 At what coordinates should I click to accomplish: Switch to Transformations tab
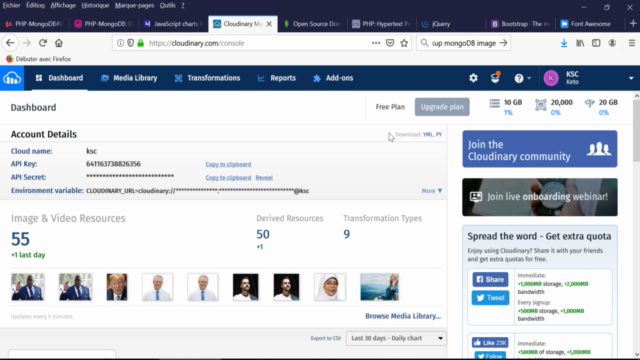click(207, 78)
